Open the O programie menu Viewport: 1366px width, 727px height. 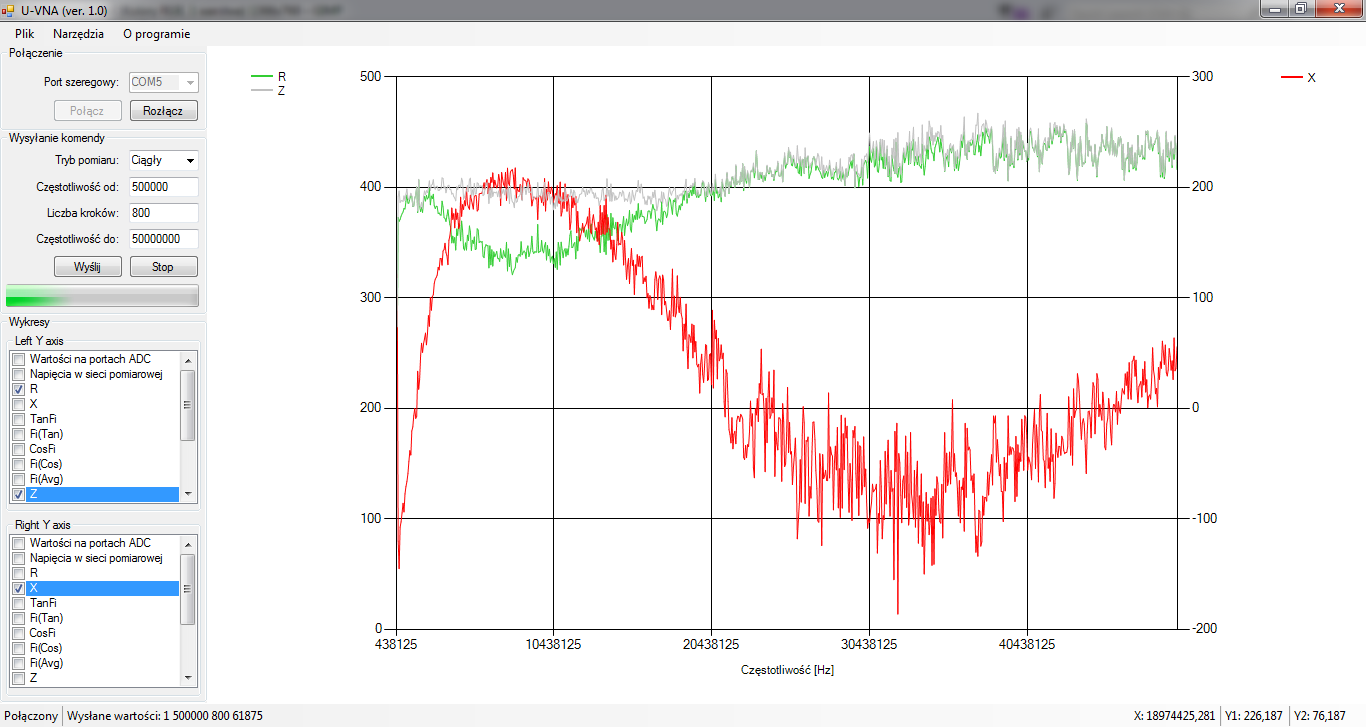(156, 33)
